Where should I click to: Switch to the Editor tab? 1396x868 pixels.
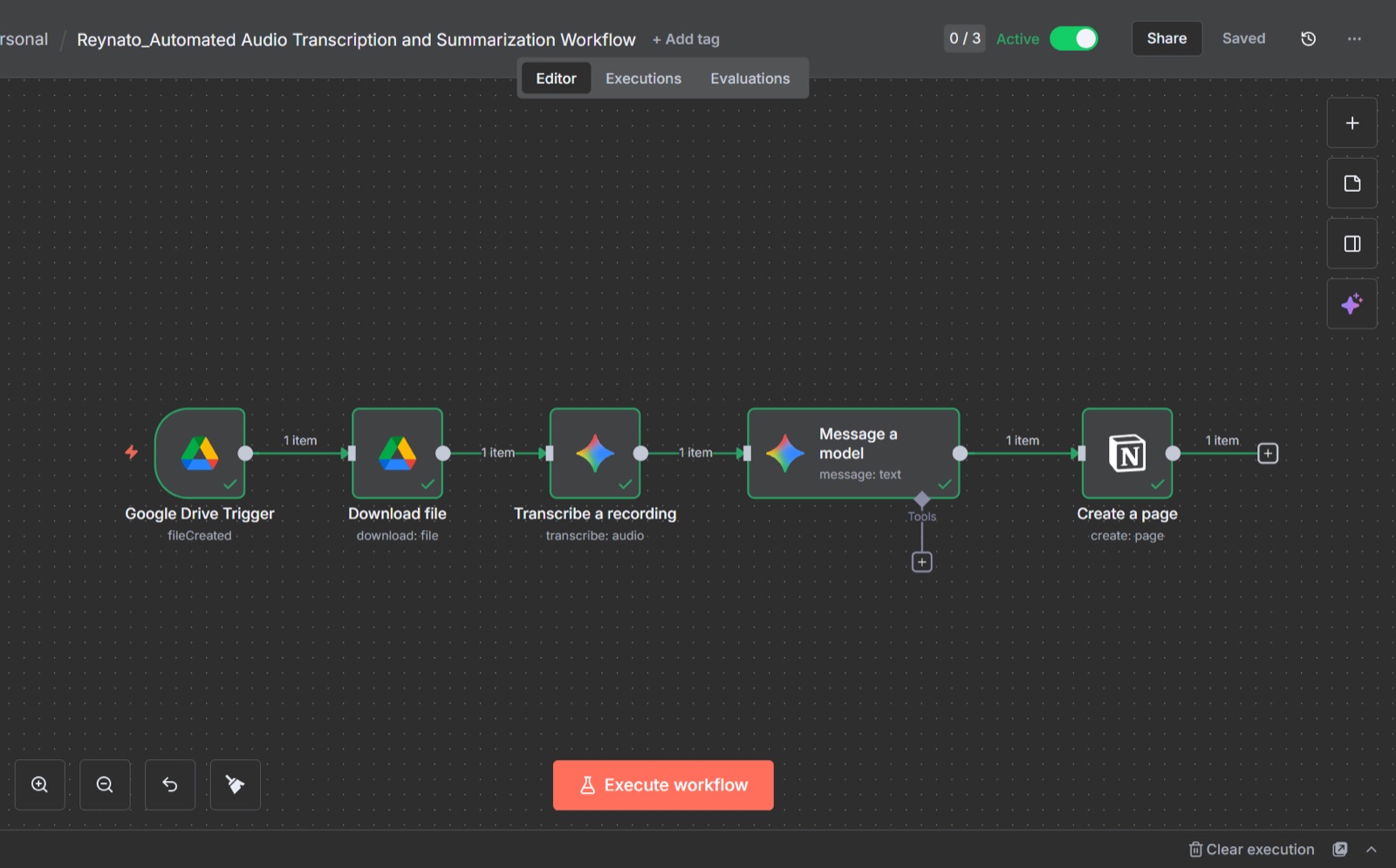[556, 79]
